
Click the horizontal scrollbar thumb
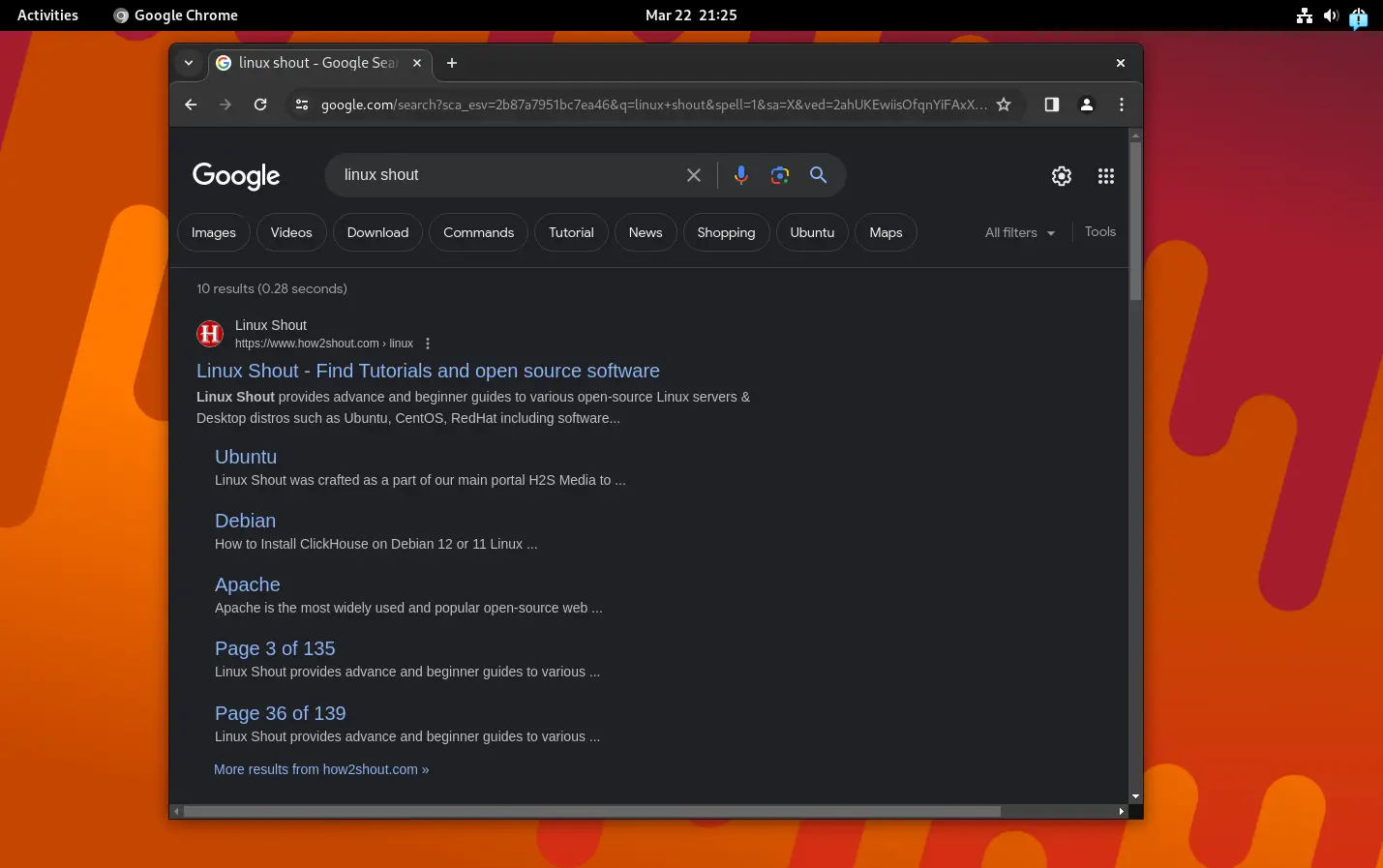pos(592,811)
